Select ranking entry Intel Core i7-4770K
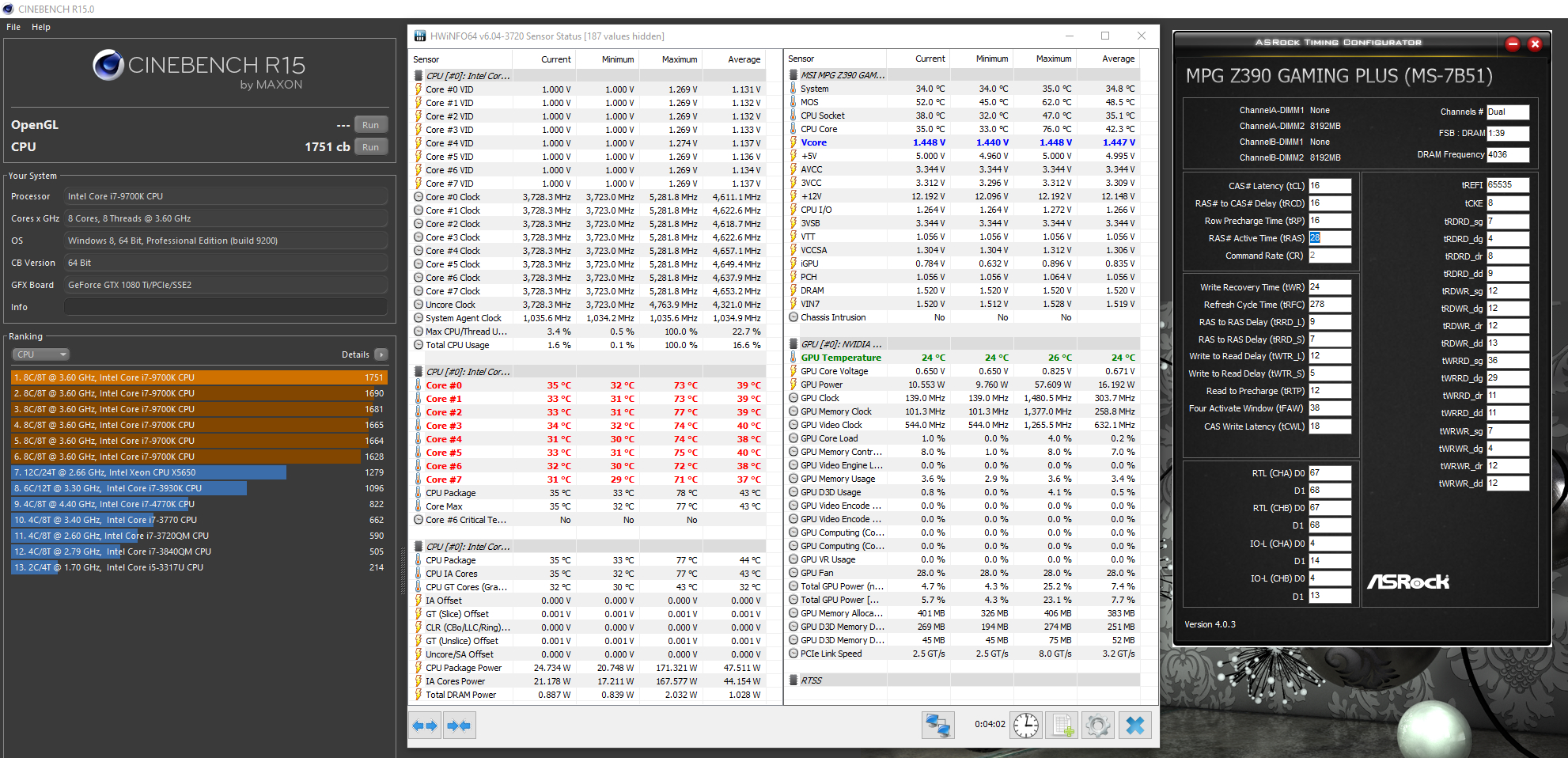 coord(199,504)
